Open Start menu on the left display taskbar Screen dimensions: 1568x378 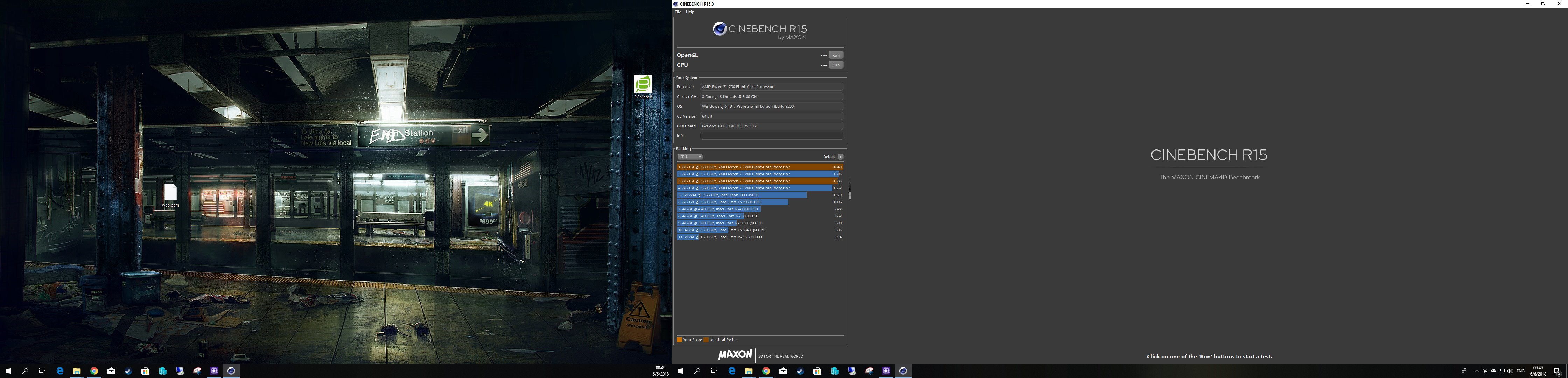tap(8, 371)
